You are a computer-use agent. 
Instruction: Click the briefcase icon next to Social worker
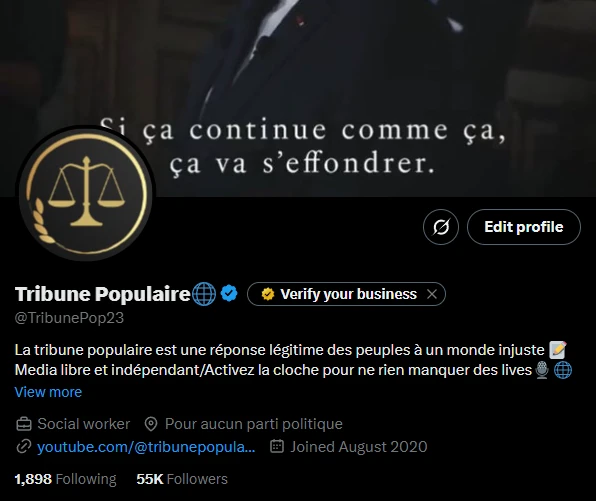(24, 424)
